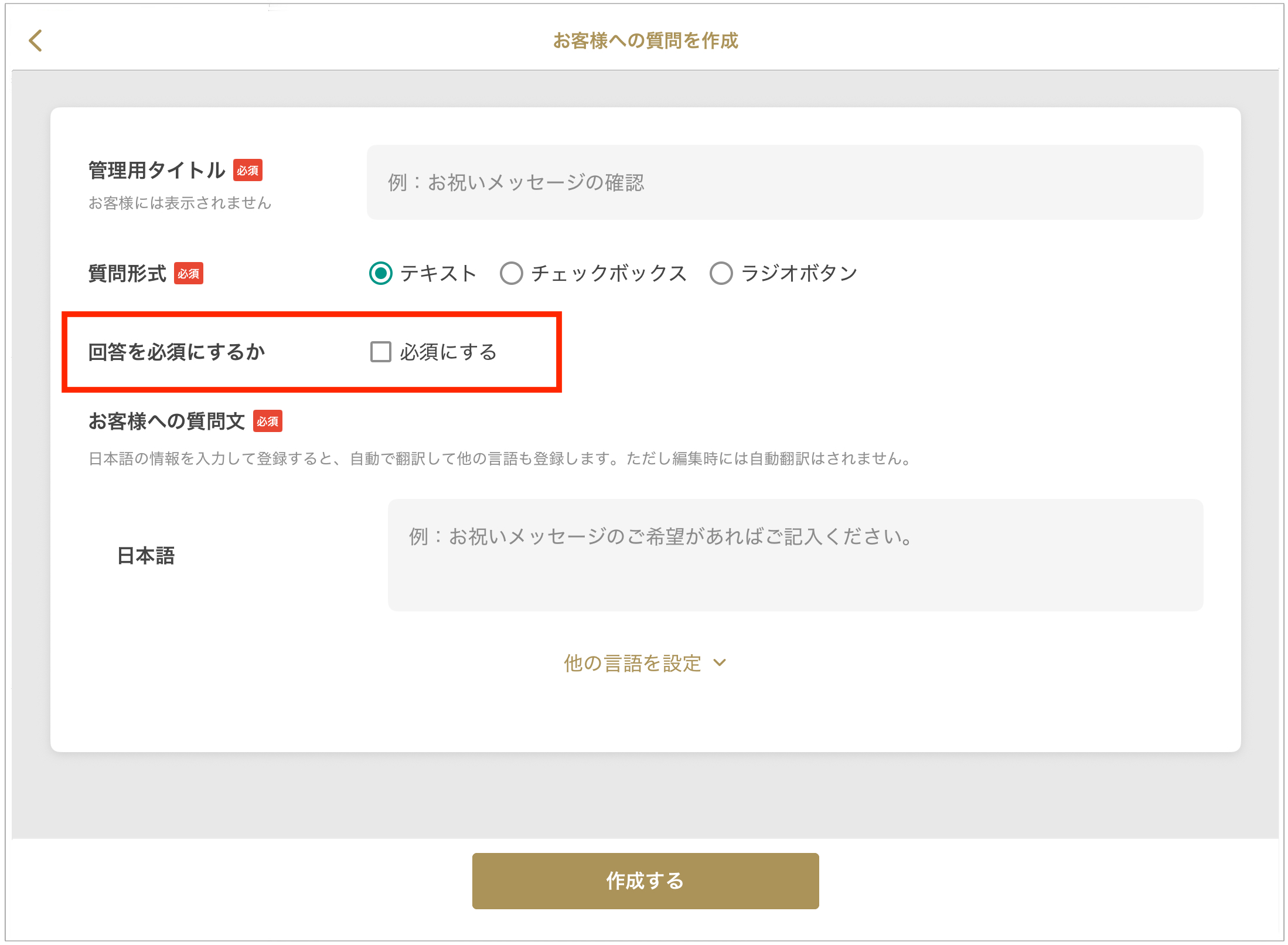Select the テキスト radio button
The width and height of the screenshot is (1288, 945).
click(381, 273)
